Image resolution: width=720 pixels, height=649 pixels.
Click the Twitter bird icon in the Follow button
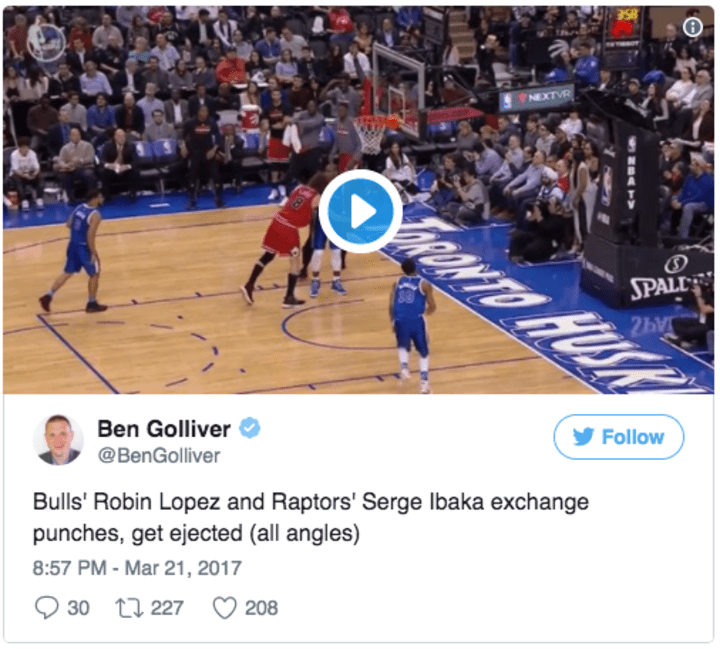coord(583,437)
